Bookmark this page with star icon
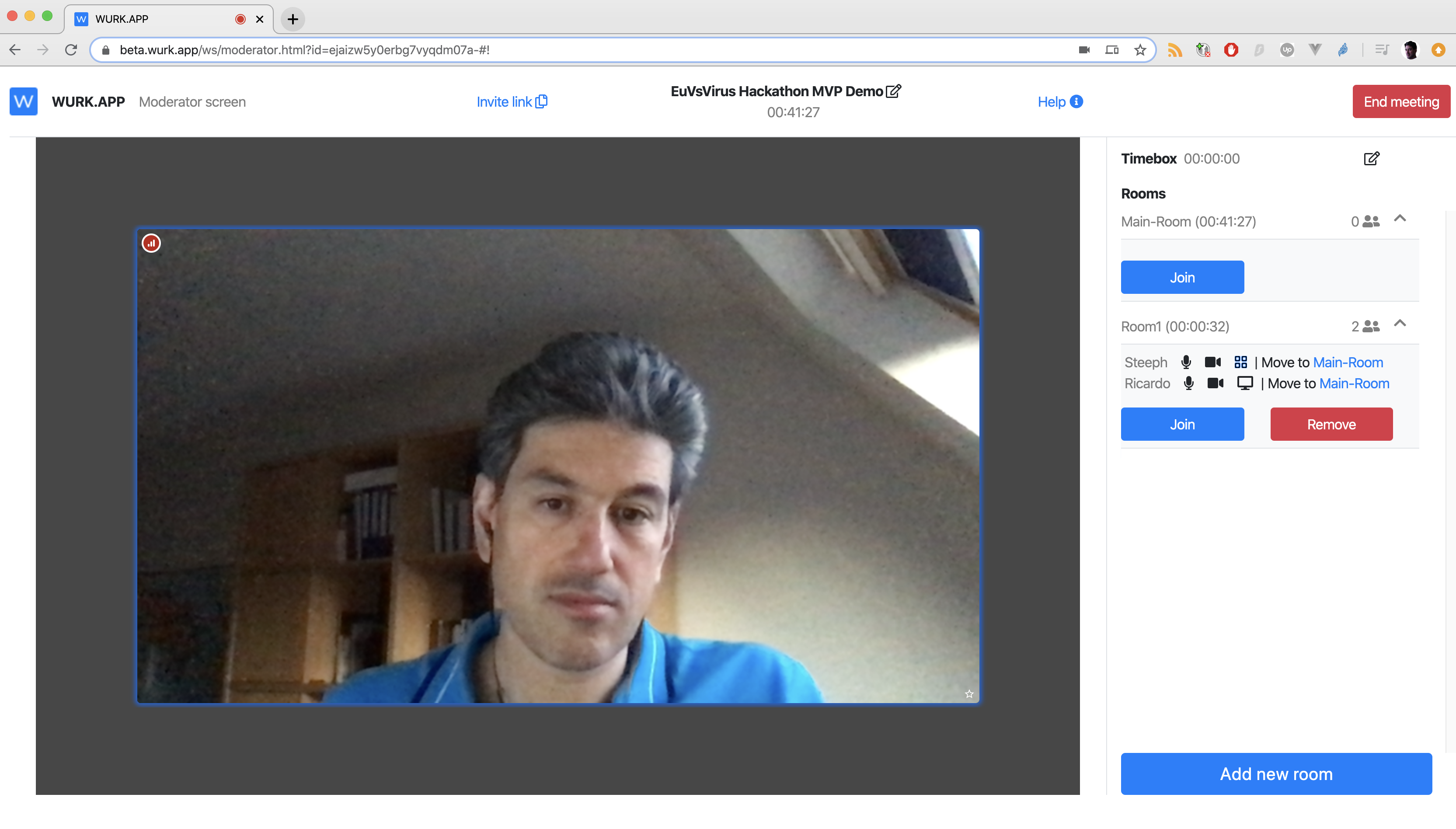Image resolution: width=1456 pixels, height=829 pixels. 1139,50
